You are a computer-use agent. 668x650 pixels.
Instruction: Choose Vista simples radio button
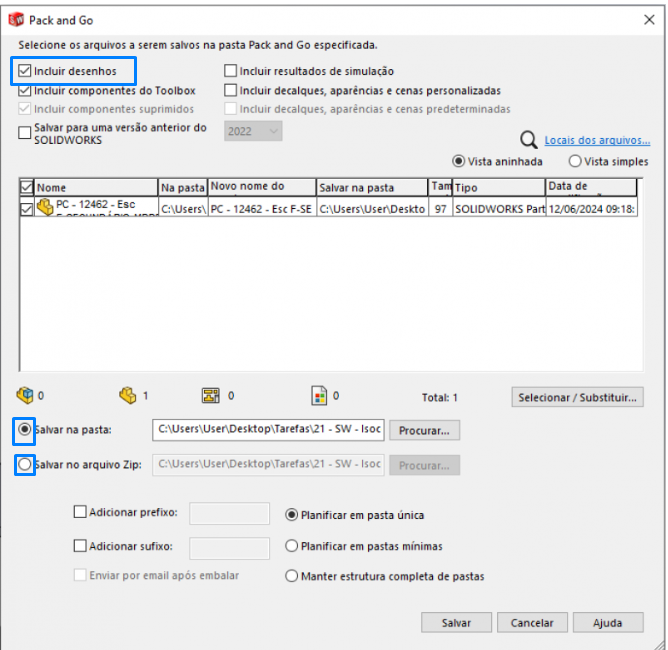pos(575,162)
